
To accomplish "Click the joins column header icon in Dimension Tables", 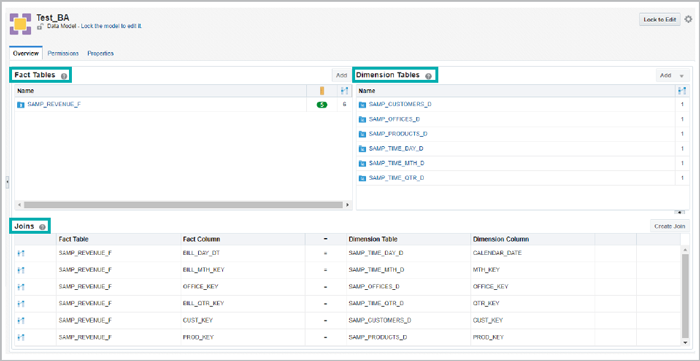I will 682,91.
